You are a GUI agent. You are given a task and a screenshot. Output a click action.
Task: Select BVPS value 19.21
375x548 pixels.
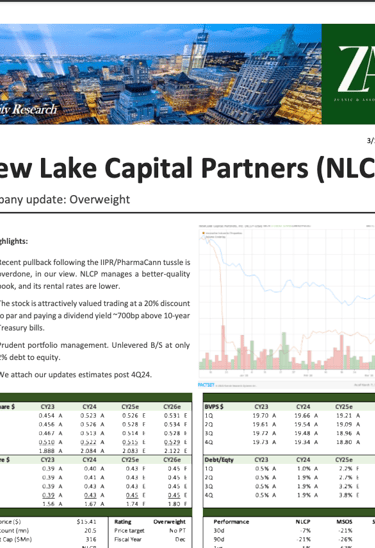pos(344,416)
